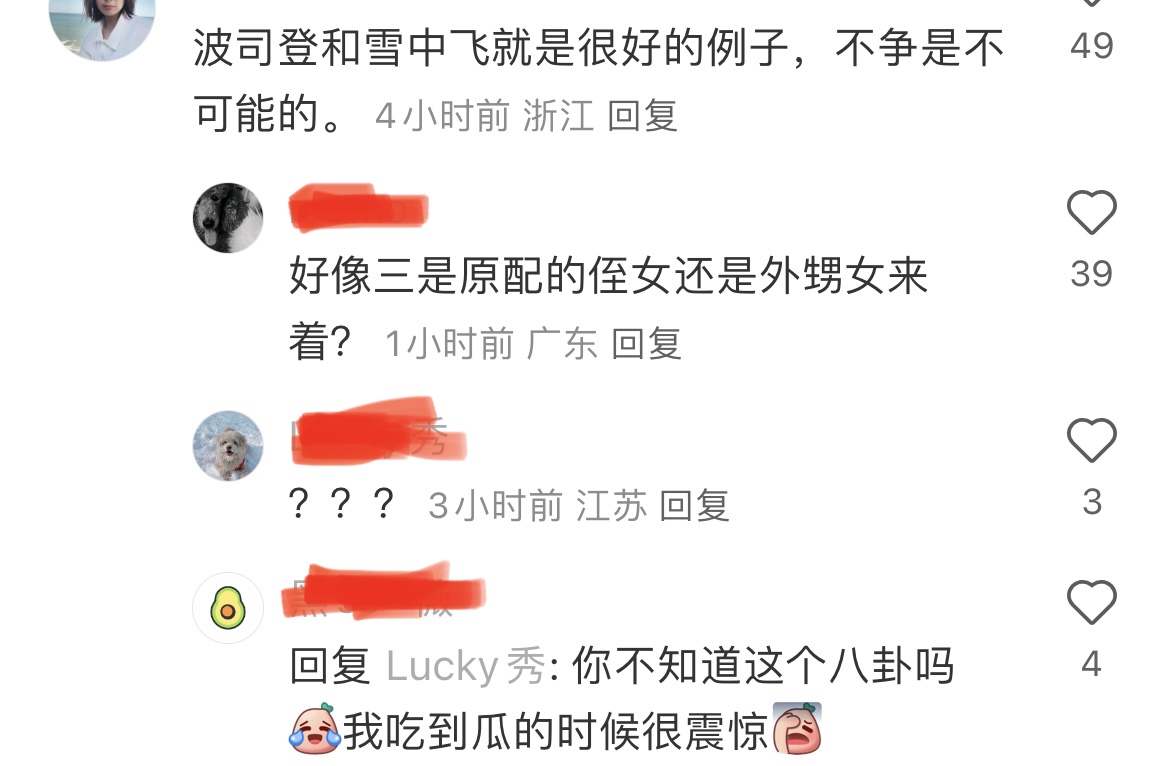Like the 你不知道这个八卦吗 reply
The width and height of the screenshot is (1170, 766).
[x=1091, y=602]
